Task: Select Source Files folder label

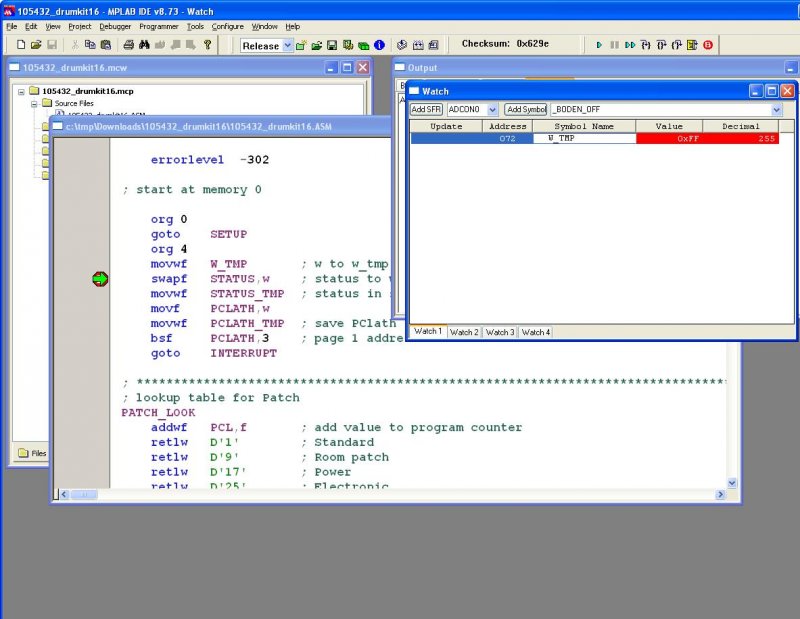Action: pos(74,103)
